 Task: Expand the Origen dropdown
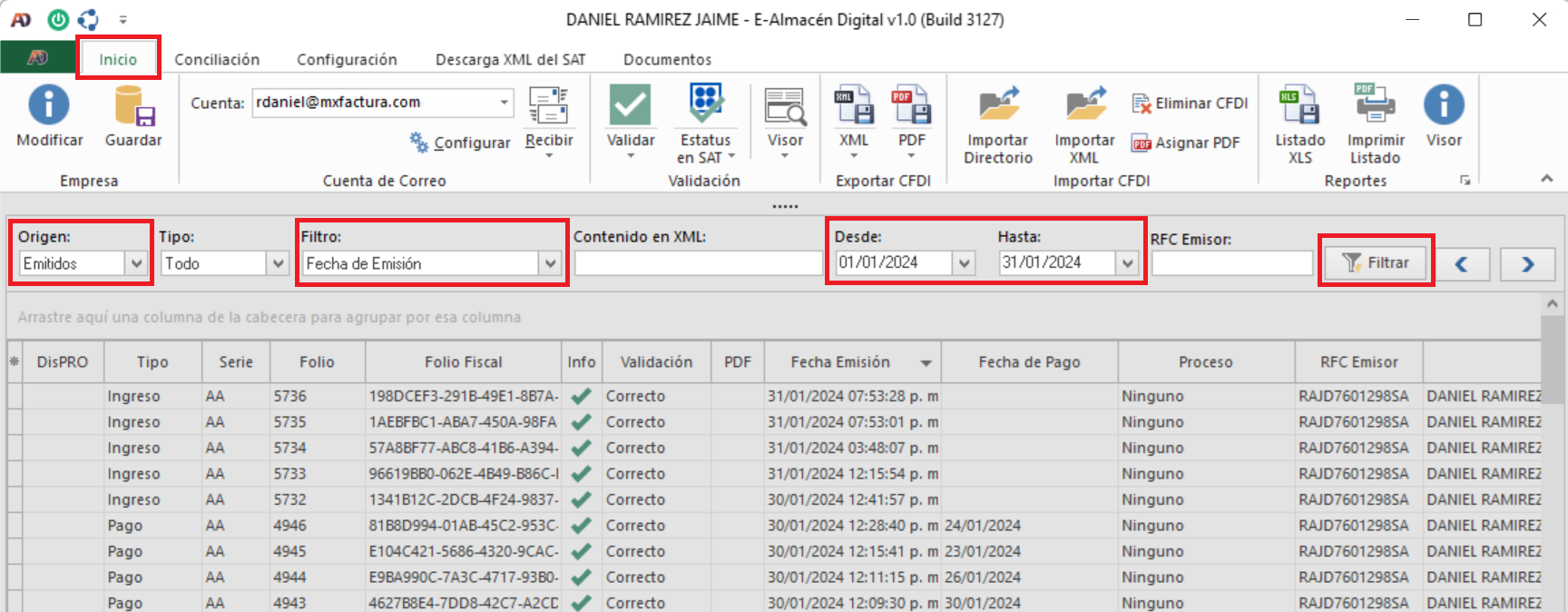tap(136, 263)
